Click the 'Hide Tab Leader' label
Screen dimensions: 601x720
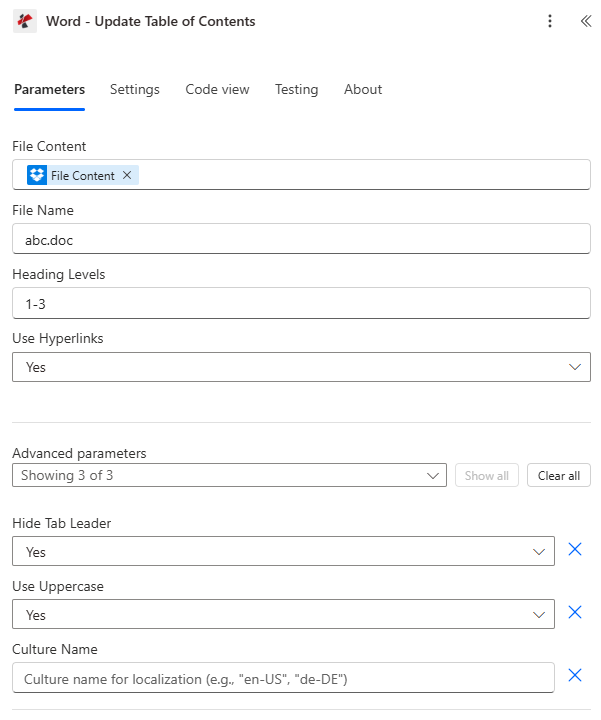pyautogui.click(x=62, y=523)
